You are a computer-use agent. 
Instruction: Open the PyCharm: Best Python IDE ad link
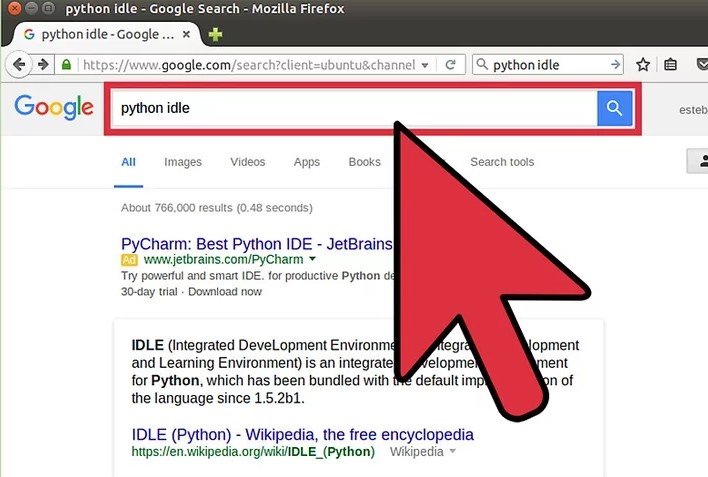click(256, 244)
